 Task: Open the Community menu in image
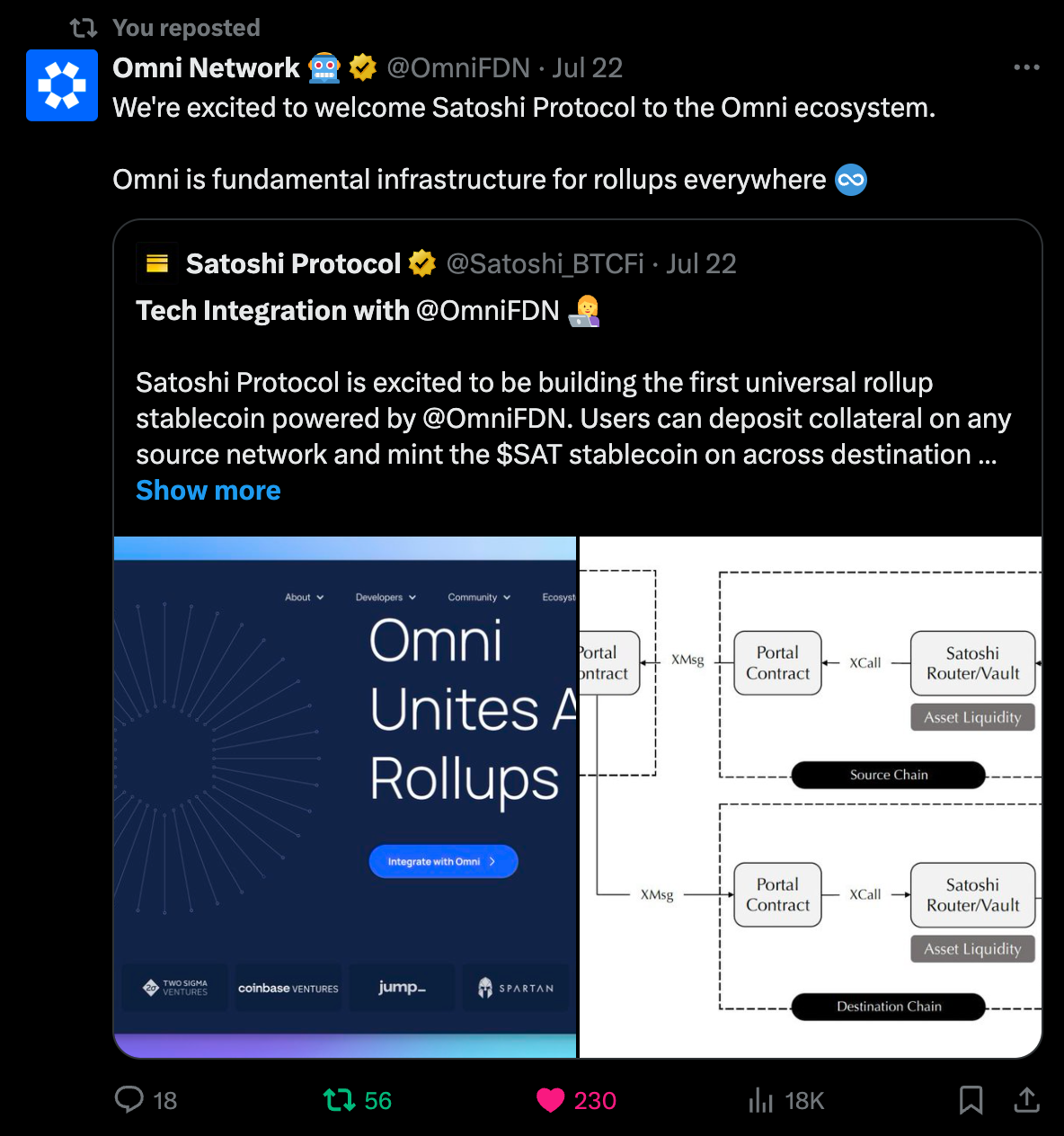coord(479,597)
